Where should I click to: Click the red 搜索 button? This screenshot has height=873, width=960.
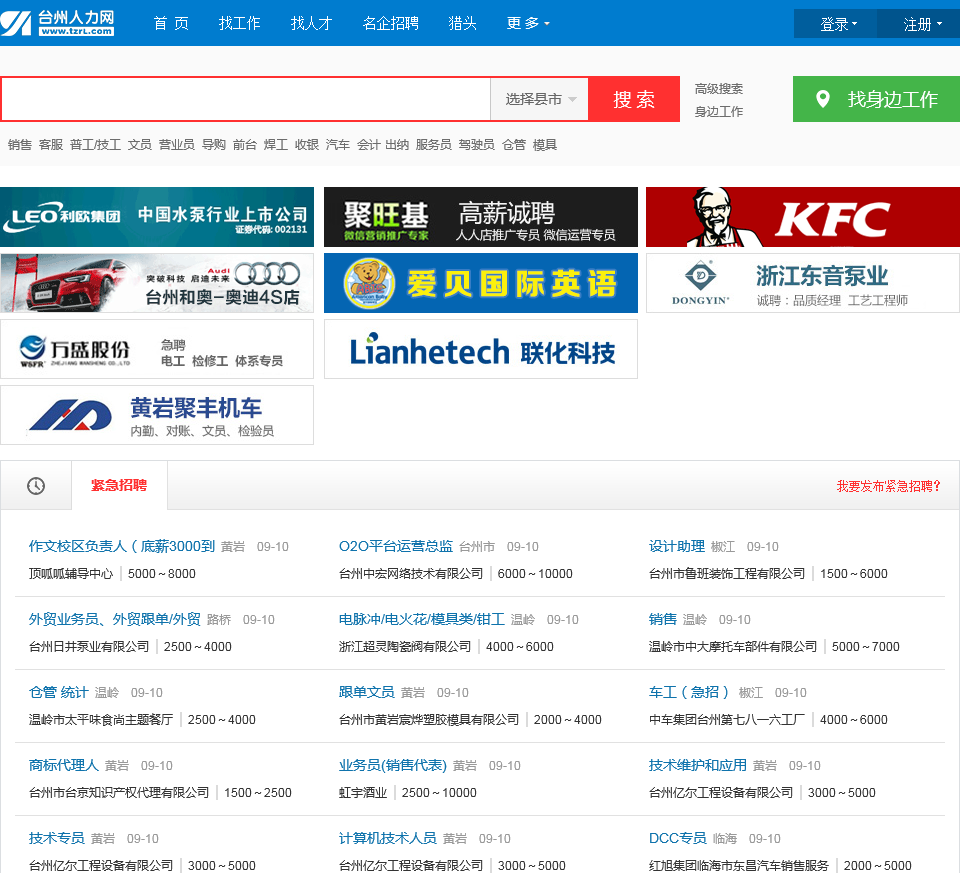[634, 99]
